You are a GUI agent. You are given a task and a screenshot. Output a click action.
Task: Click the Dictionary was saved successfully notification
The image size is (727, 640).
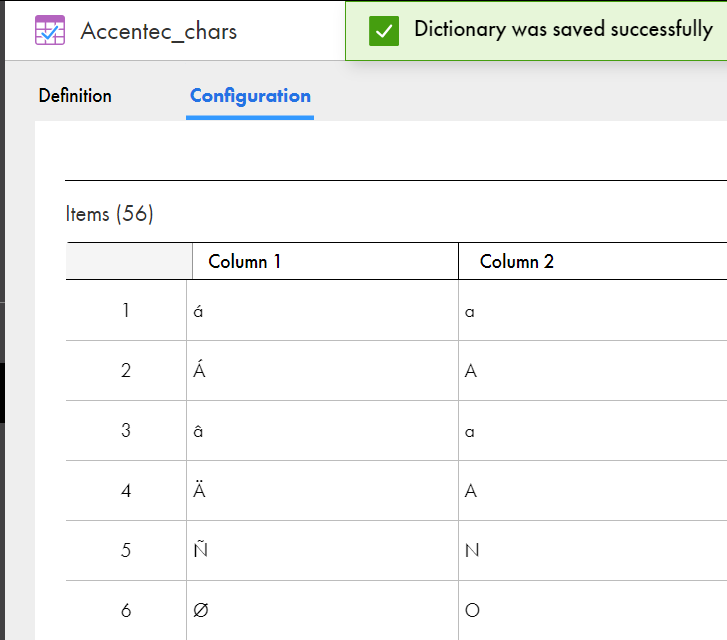point(536,31)
